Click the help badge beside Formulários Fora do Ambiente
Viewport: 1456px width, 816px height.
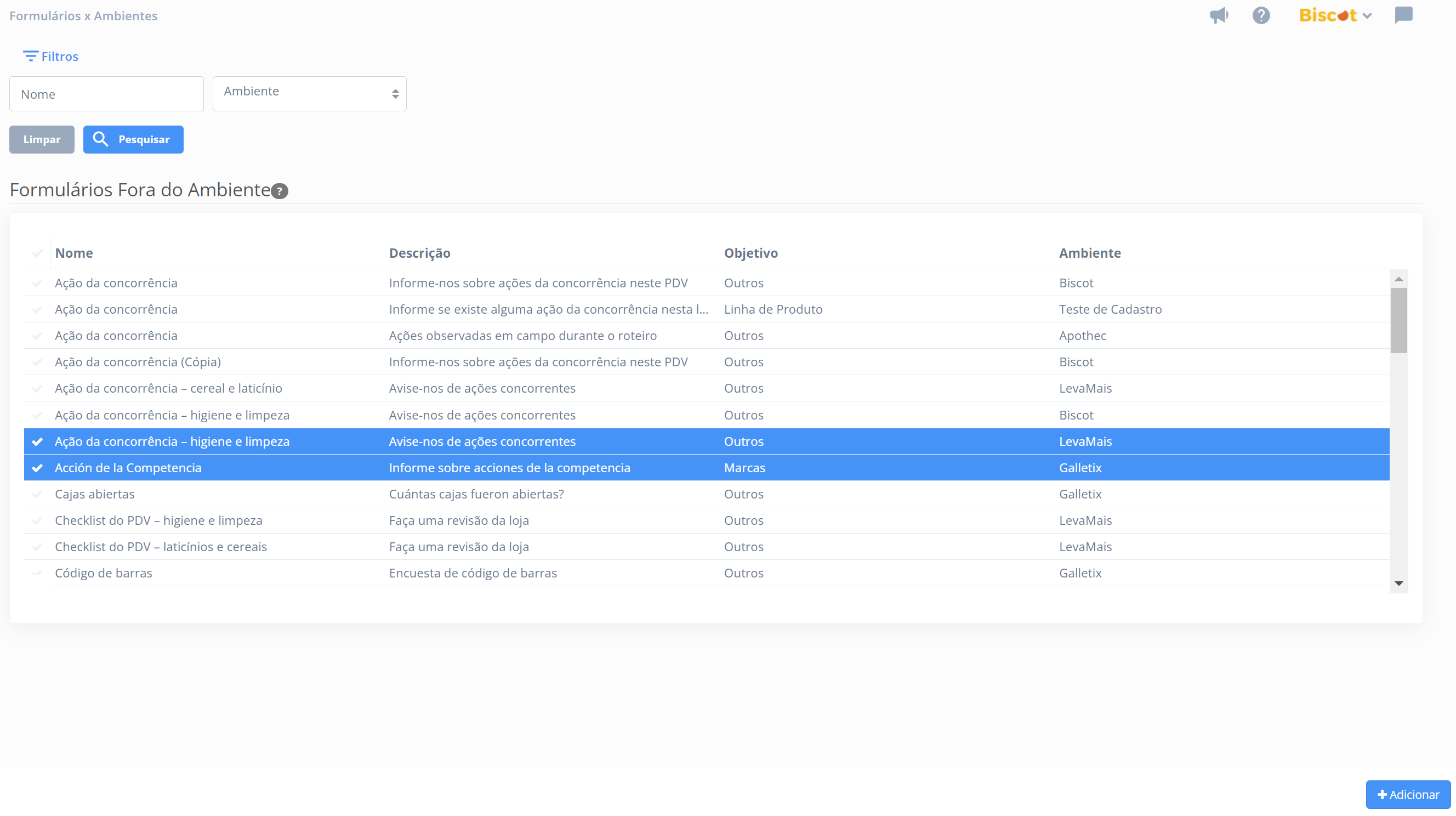coord(280,191)
